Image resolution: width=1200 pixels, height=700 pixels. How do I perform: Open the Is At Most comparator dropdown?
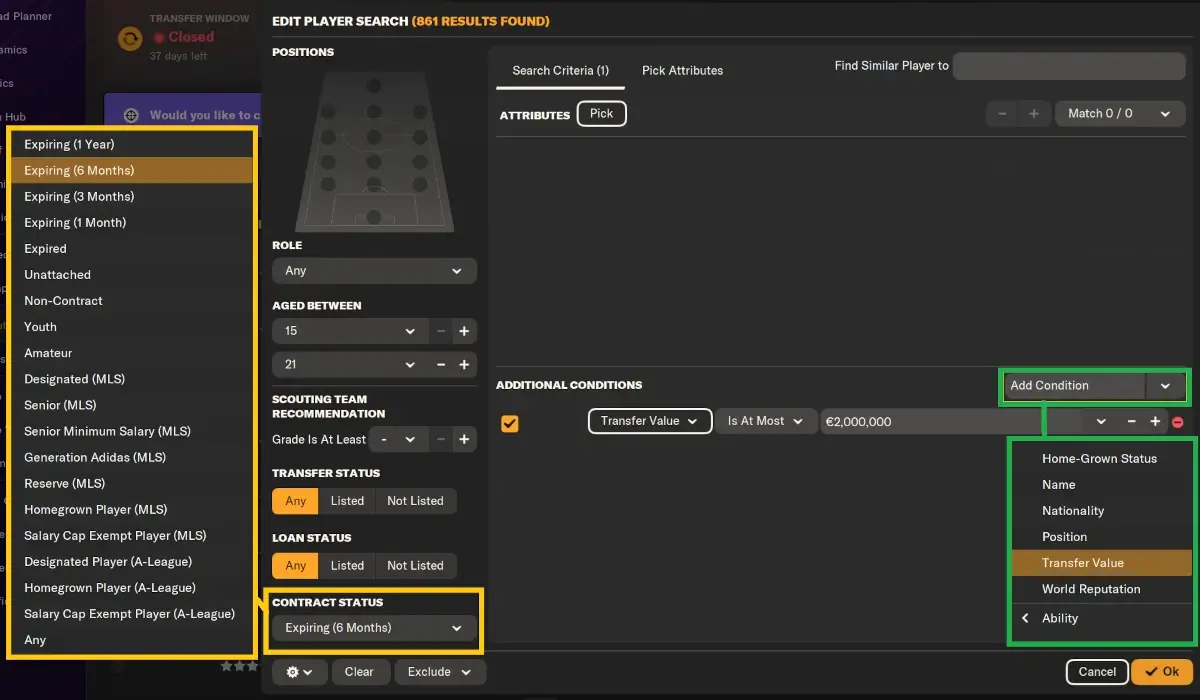point(765,421)
